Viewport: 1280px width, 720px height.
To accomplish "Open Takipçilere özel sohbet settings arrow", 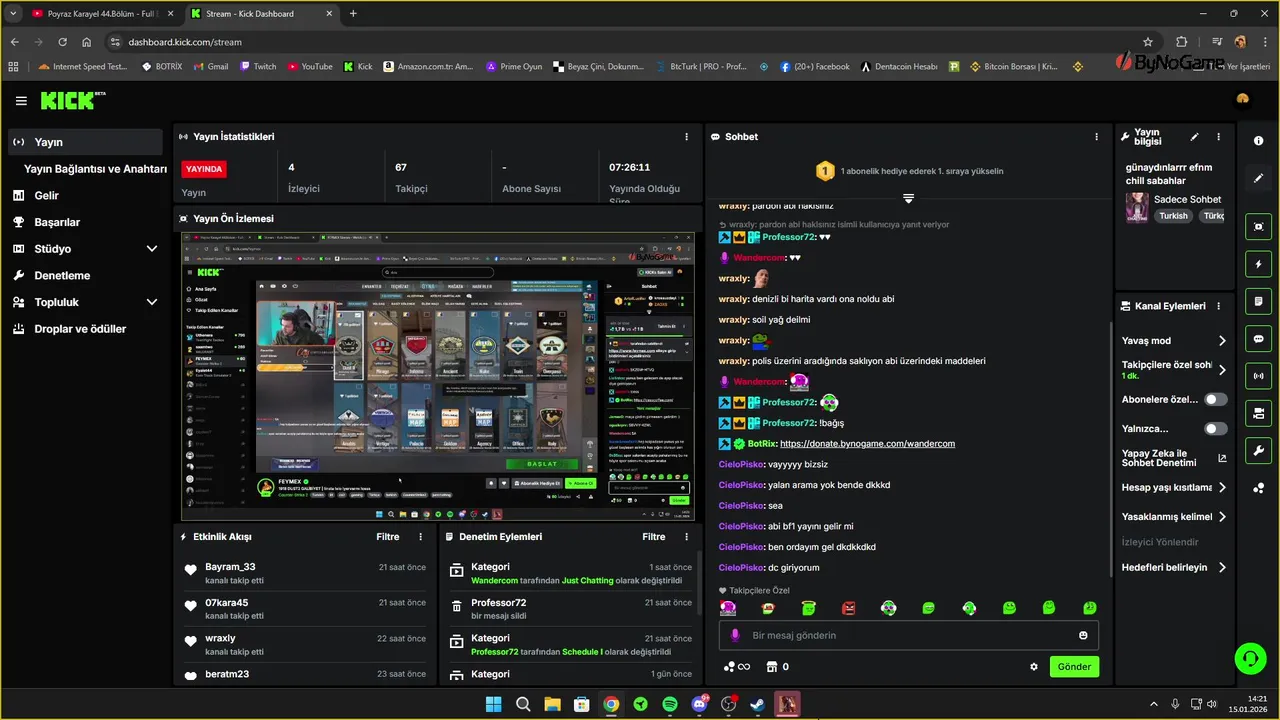I will click(x=1222, y=370).
